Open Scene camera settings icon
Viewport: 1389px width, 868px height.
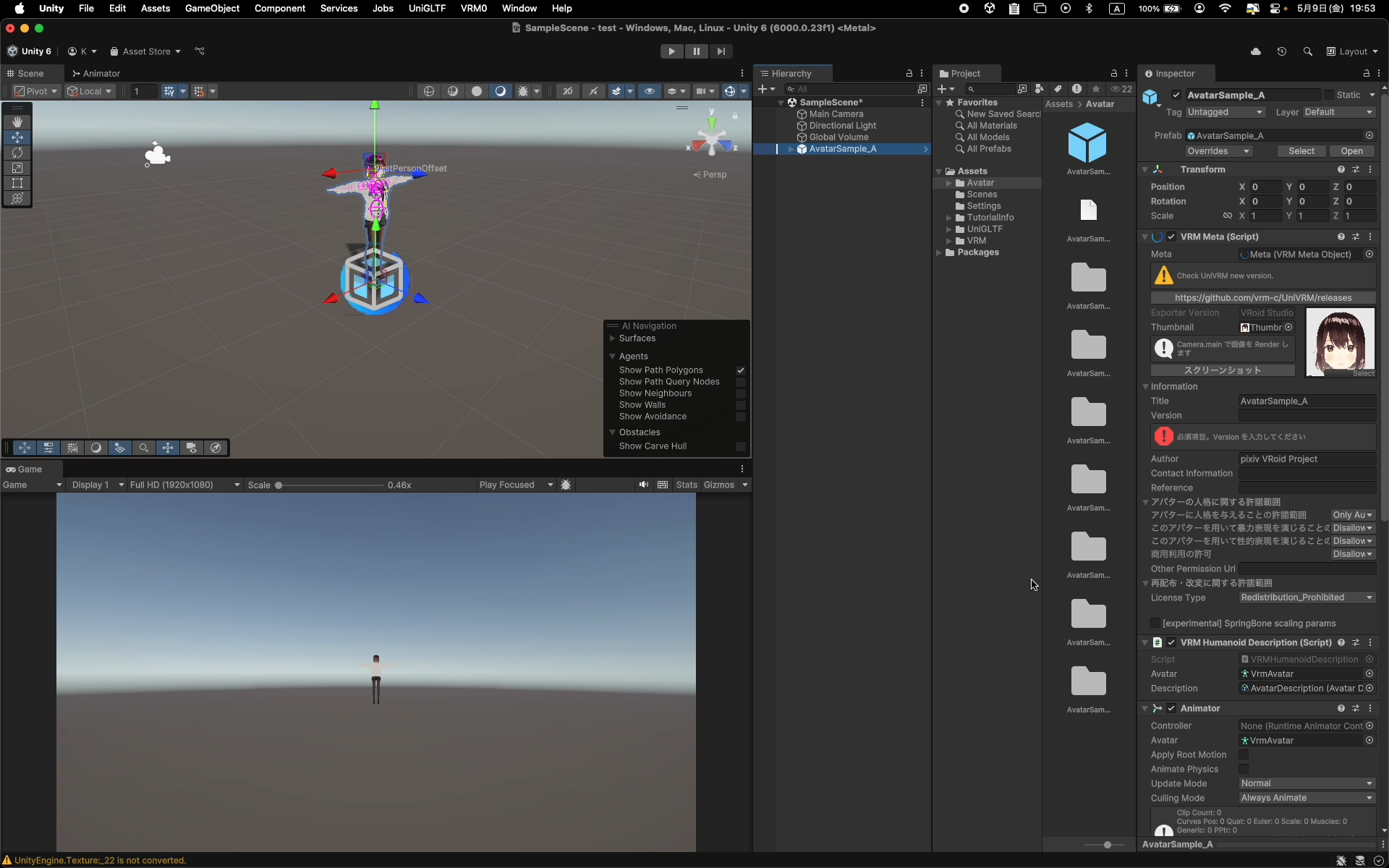[x=700, y=91]
